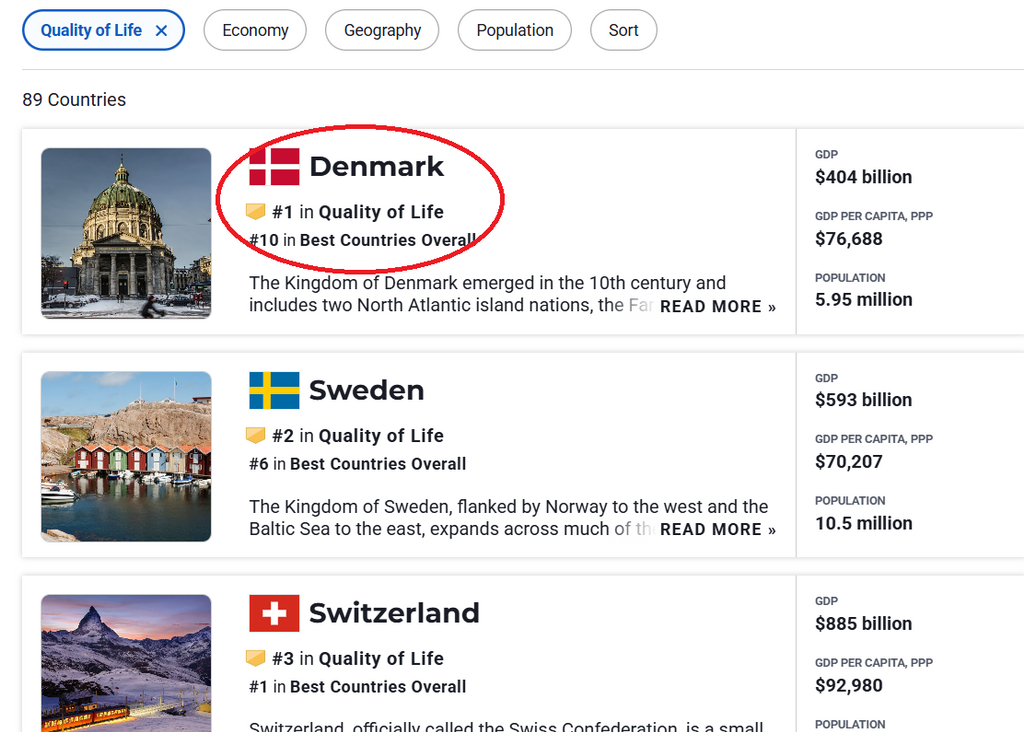Viewport: 1024px width, 732px height.
Task: Expand Denmark description with READ MORE
Action: (x=717, y=307)
